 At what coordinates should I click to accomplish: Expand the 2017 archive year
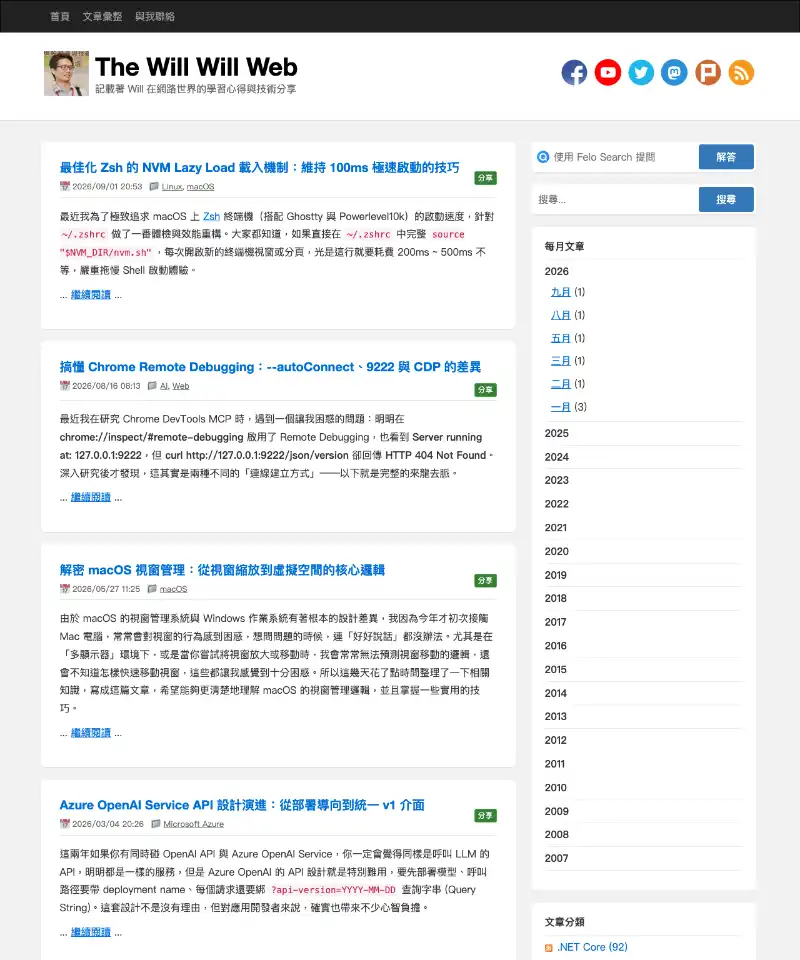556,622
